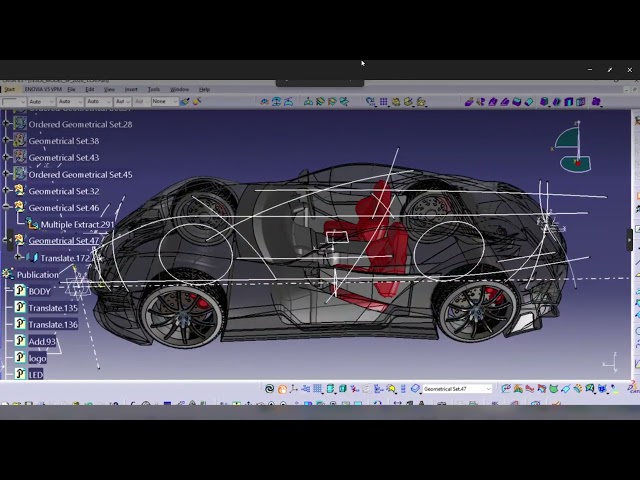Expand Ordered Geometrical Set.45 node
This screenshot has width=640, height=480.
(x=6, y=173)
